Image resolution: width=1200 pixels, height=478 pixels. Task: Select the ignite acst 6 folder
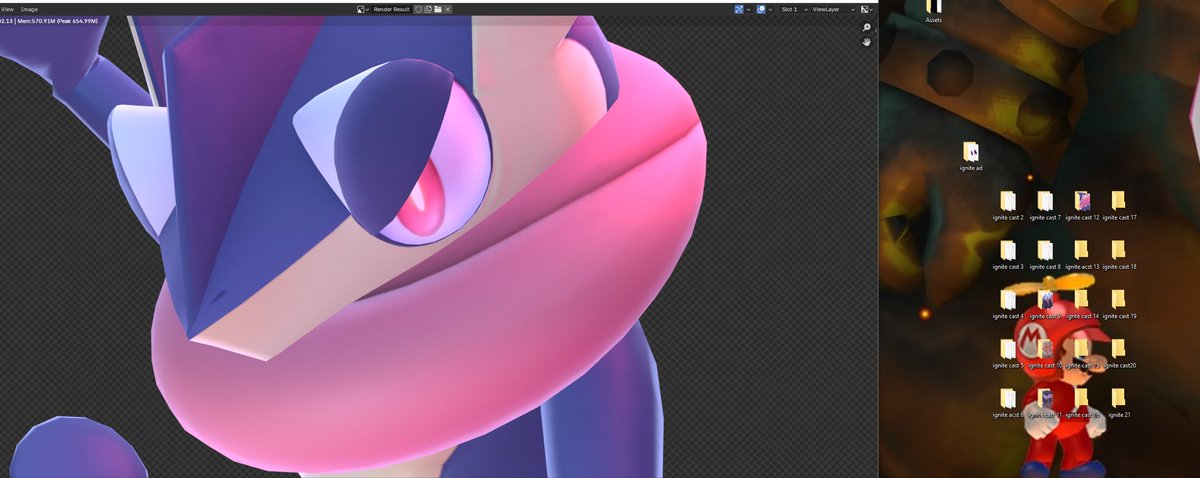coord(1007,403)
